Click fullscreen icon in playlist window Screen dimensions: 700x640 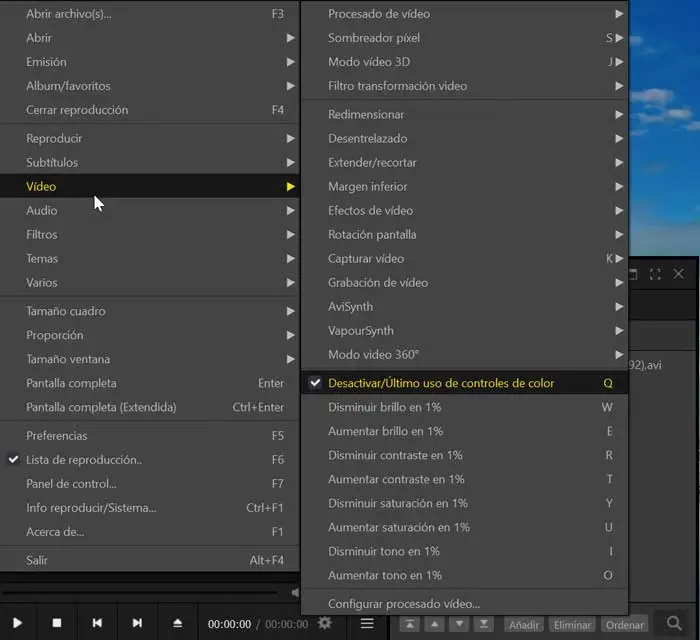[x=655, y=274]
